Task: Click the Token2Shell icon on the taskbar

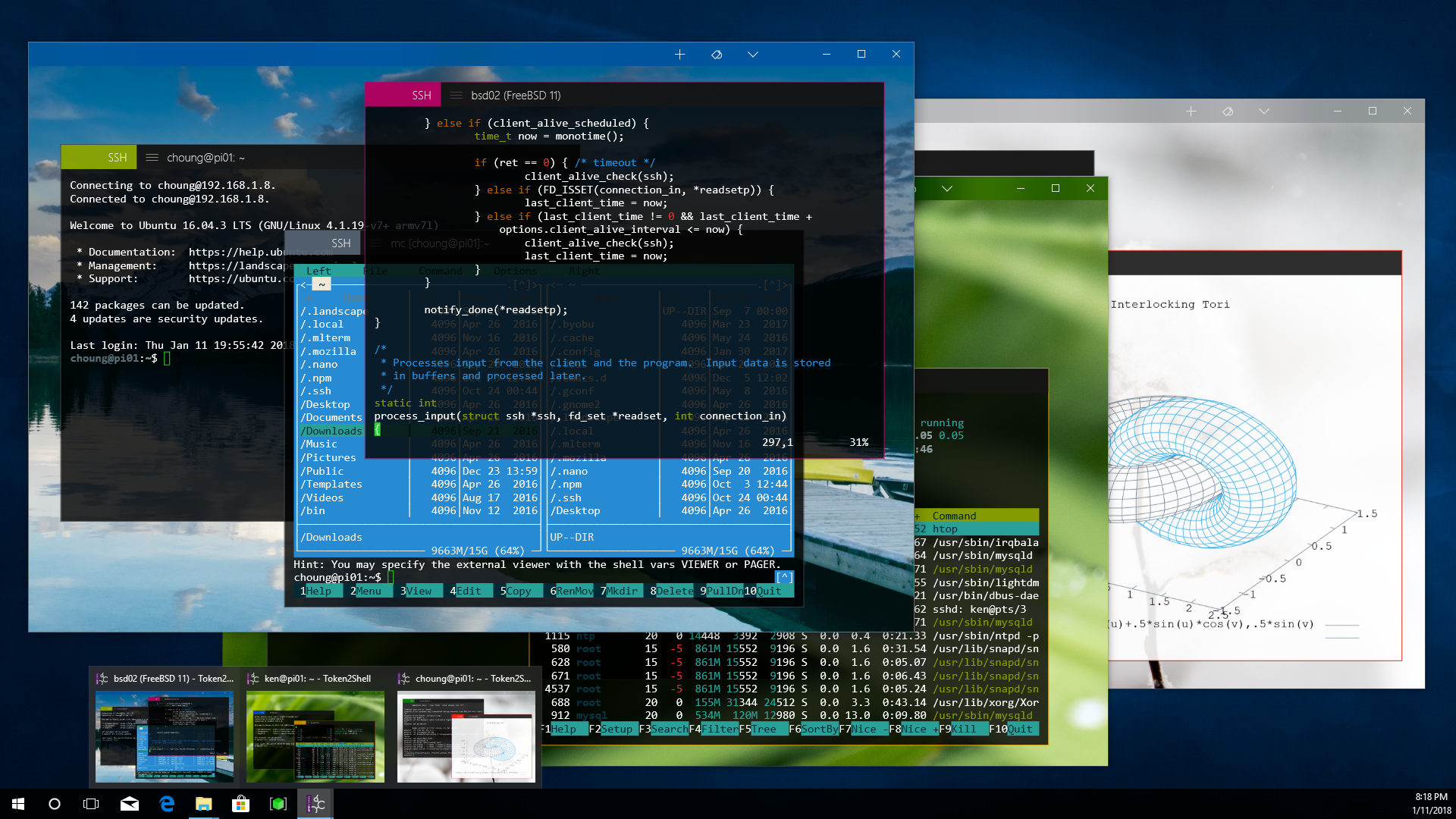Action: pyautogui.click(x=315, y=804)
